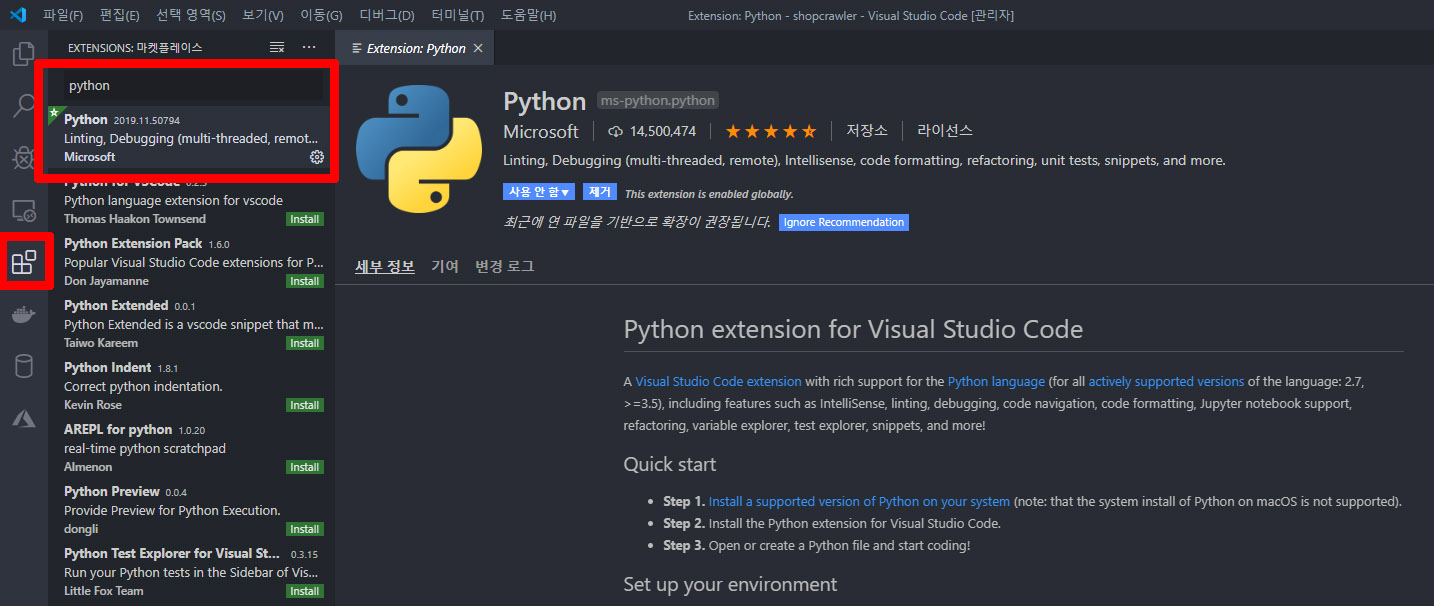Select the Python Preview list entry

click(189, 510)
